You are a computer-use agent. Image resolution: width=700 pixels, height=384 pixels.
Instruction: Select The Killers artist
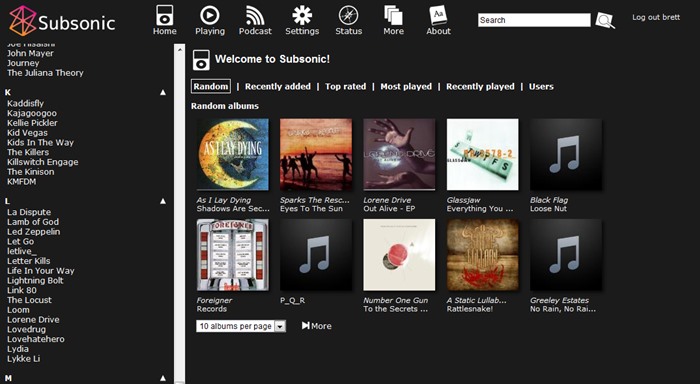pos(28,152)
